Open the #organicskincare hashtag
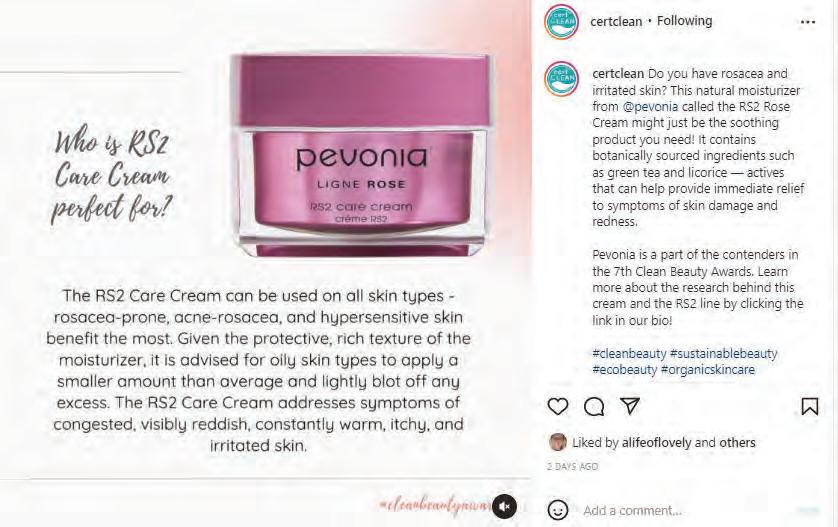 (708, 369)
